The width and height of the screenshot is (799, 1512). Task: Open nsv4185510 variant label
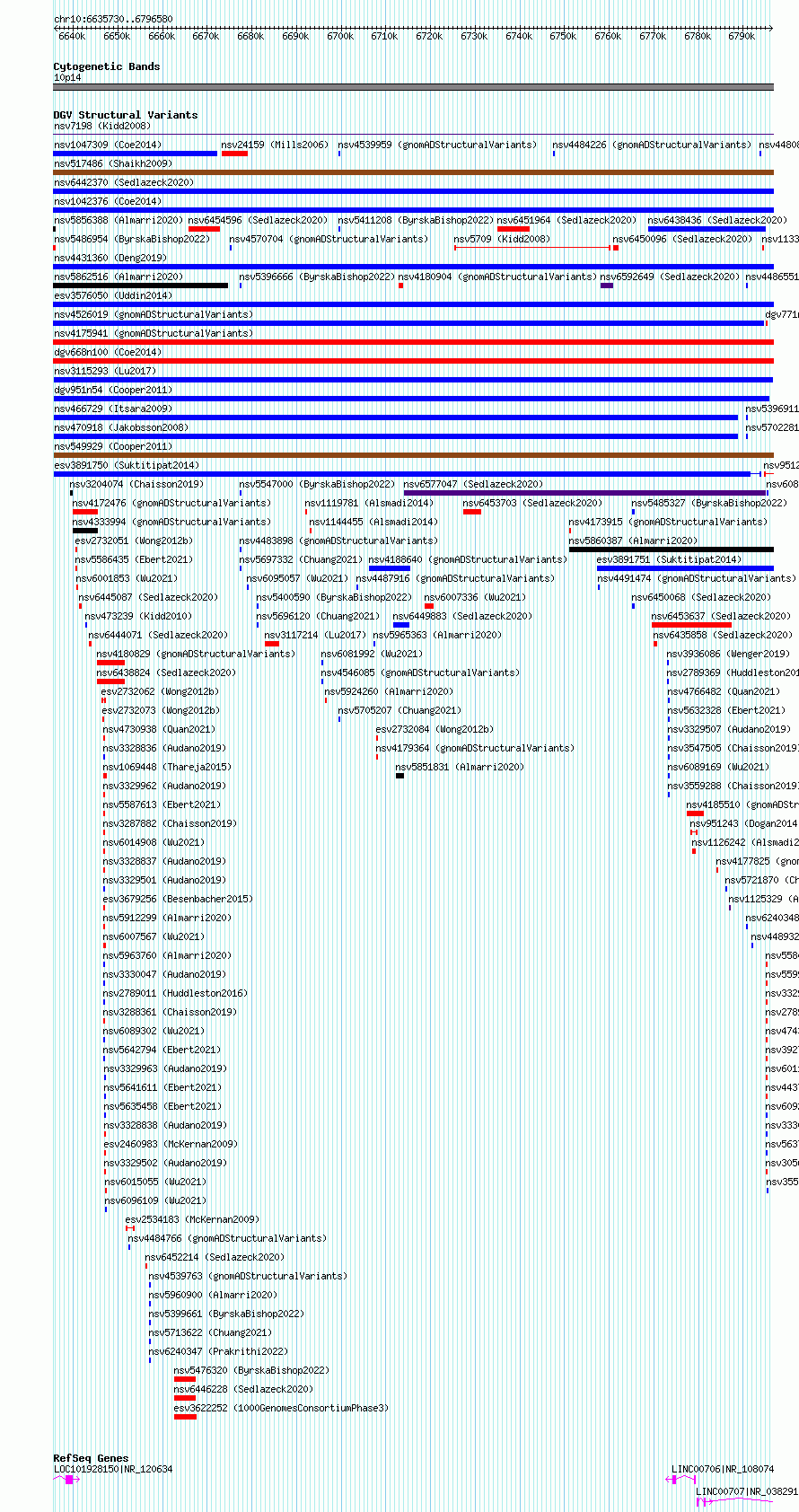tap(742, 804)
